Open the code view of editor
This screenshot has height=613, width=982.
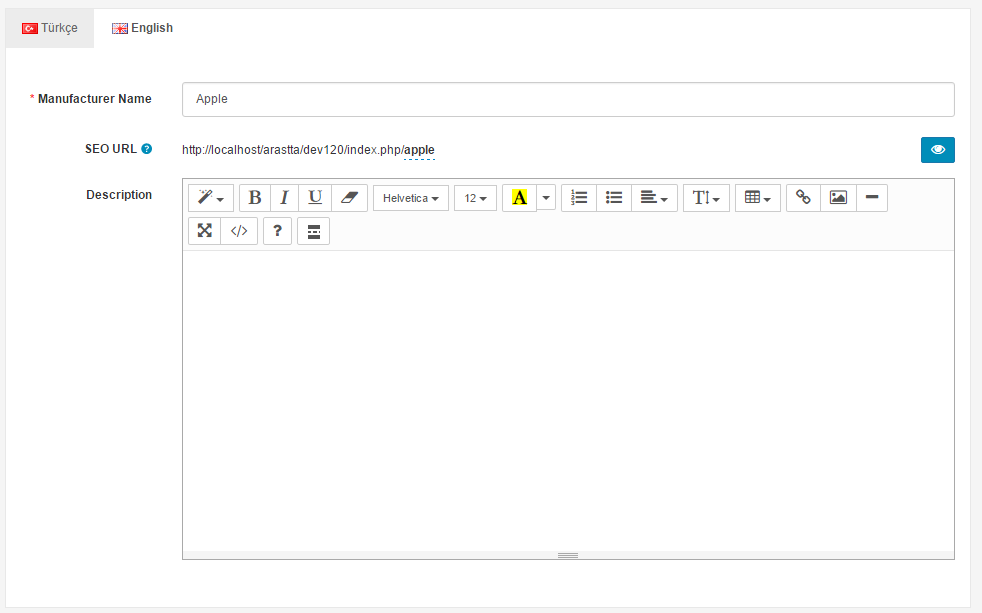pos(239,231)
